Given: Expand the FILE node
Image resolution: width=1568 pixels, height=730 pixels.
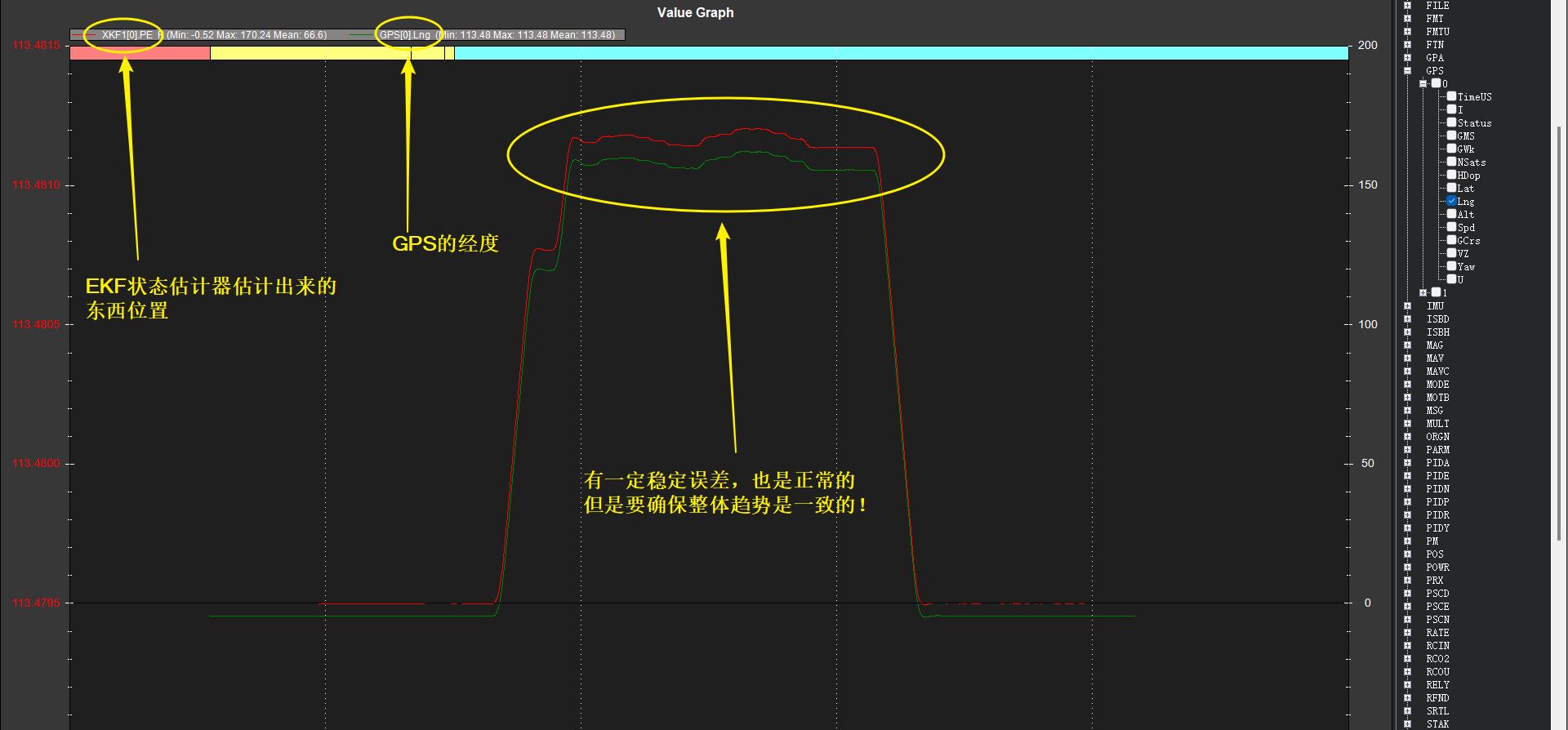Looking at the screenshot, I should [1407, 6].
